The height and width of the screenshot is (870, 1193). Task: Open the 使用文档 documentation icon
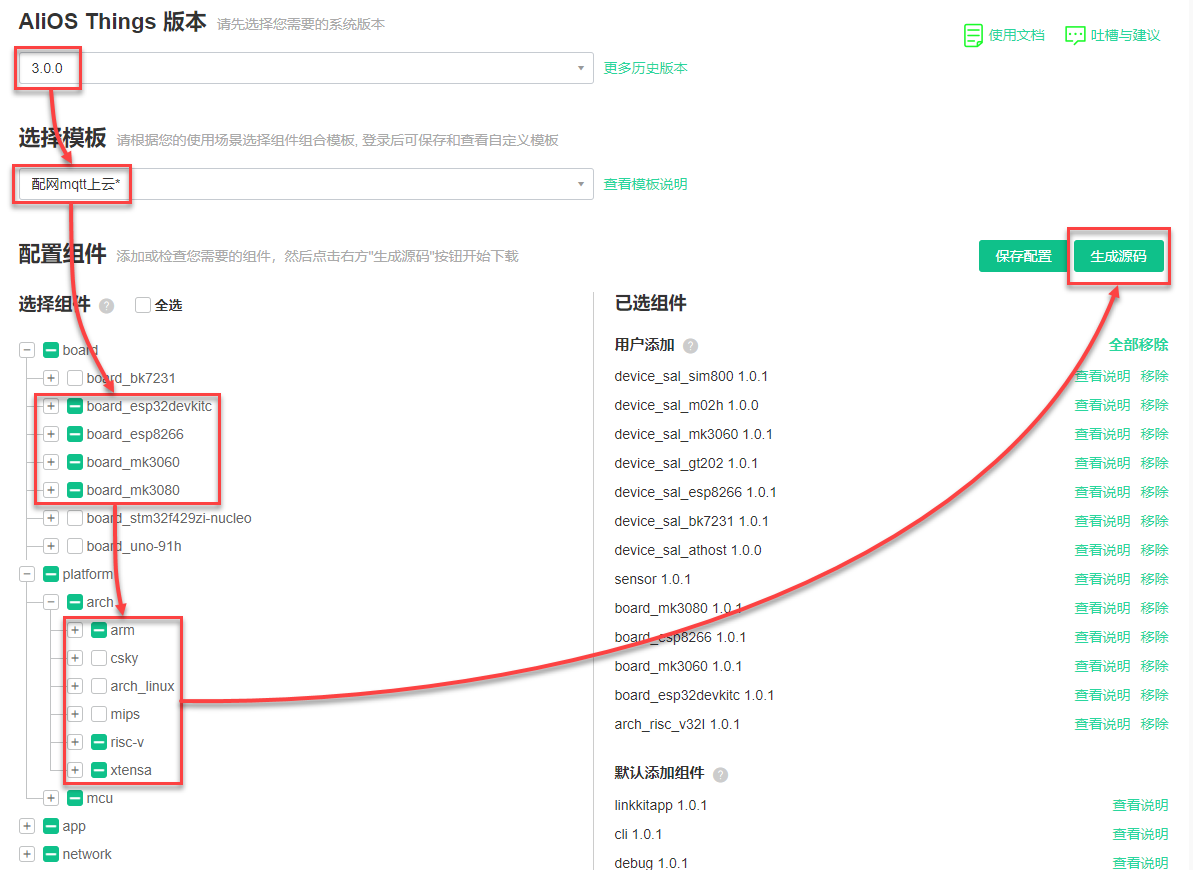[972, 35]
